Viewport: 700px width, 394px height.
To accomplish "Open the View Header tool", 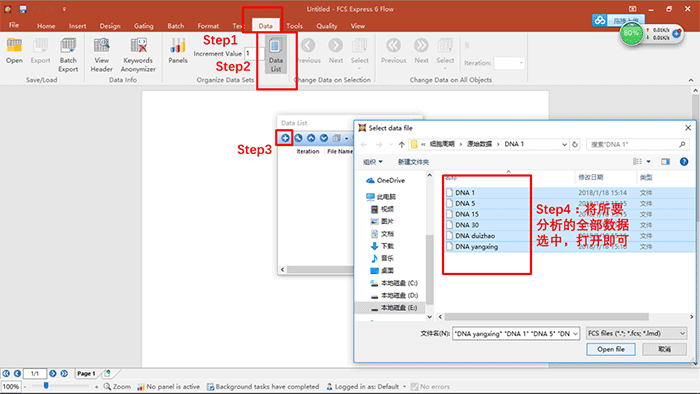I will (101, 55).
